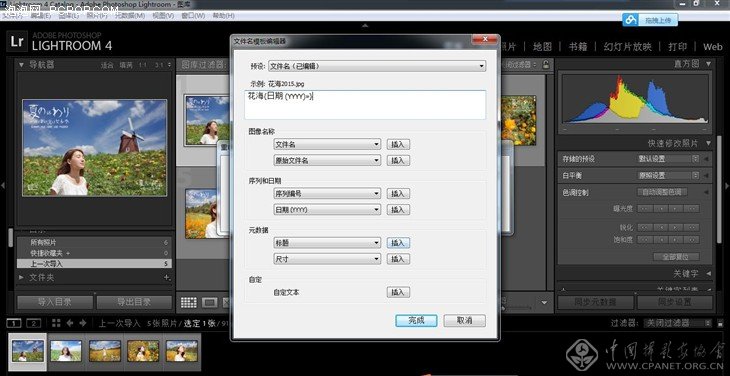The width and height of the screenshot is (730, 376).
Task: Select second thumbnail in the filmstrip
Action: pos(66,350)
